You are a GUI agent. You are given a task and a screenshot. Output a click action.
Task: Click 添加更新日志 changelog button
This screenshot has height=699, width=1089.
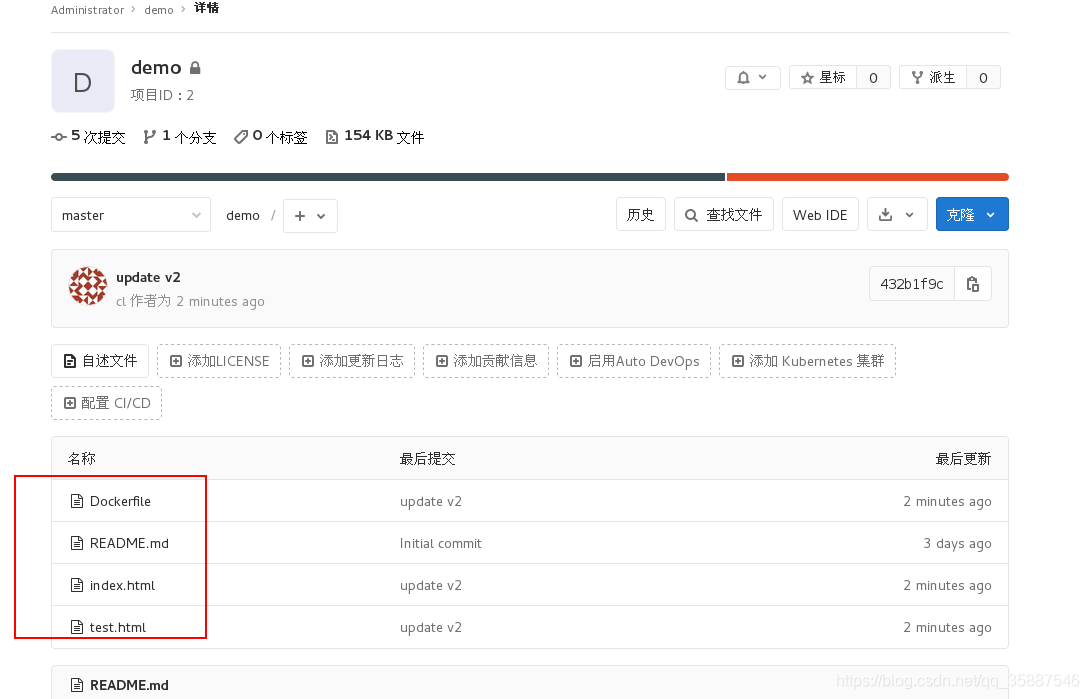pyautogui.click(x=352, y=361)
